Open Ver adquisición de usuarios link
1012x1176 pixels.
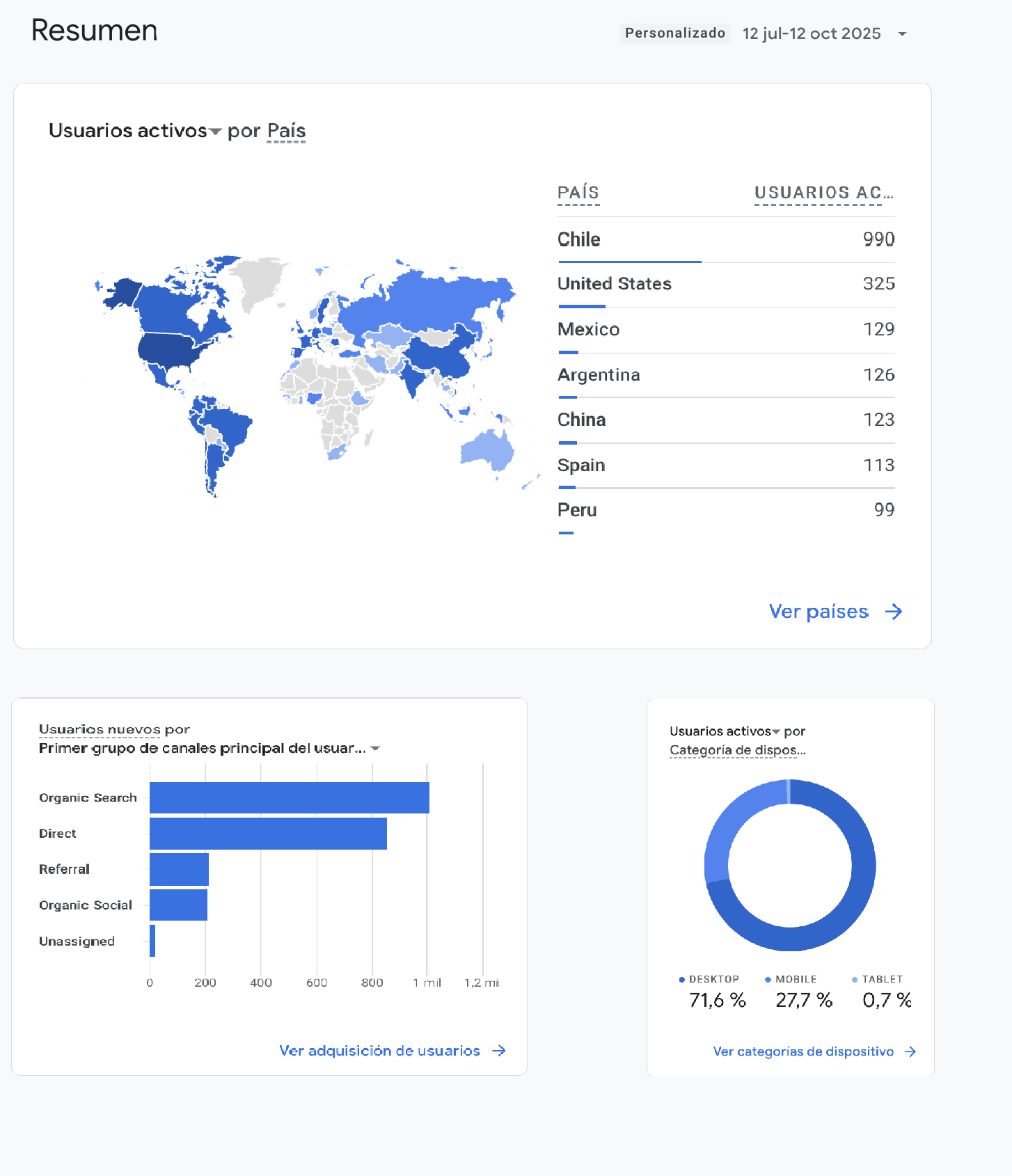pyautogui.click(x=379, y=1051)
